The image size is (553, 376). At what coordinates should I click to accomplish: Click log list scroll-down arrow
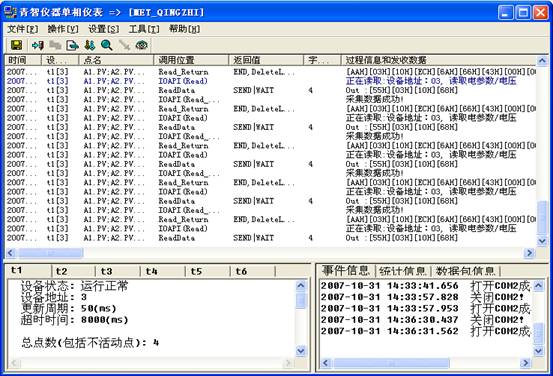coord(542,241)
